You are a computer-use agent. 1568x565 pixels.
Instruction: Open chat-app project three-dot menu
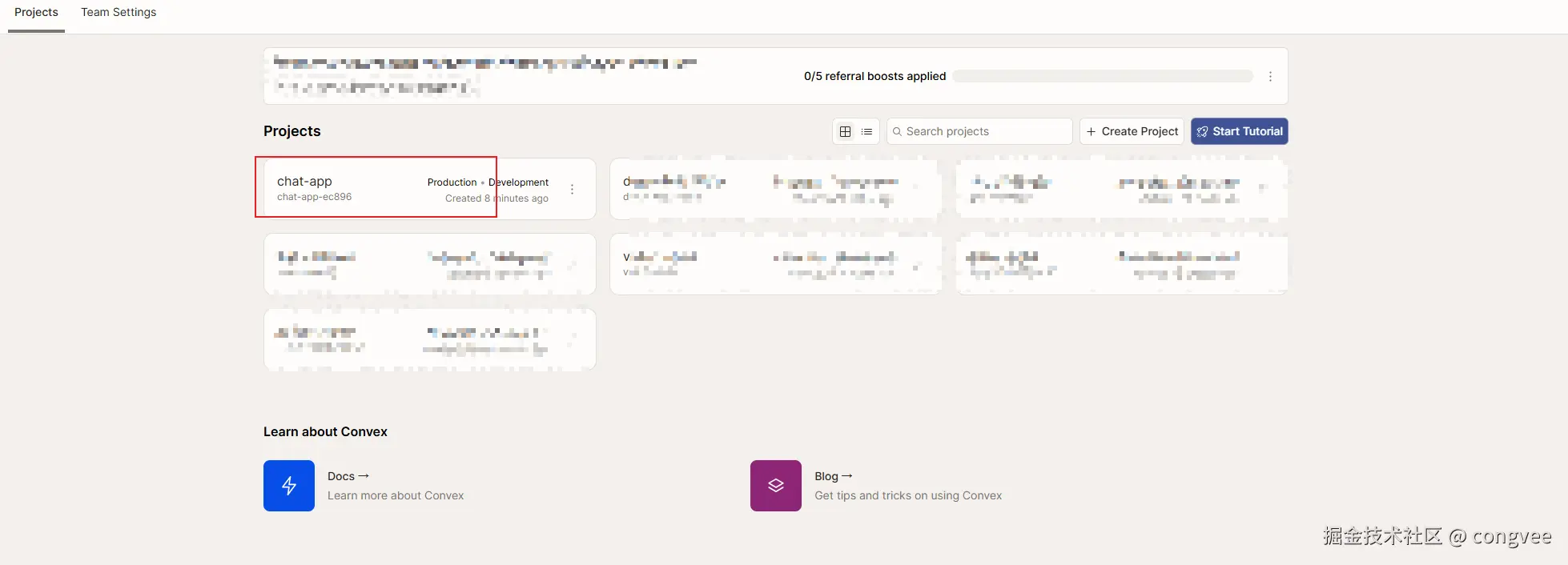(x=572, y=190)
